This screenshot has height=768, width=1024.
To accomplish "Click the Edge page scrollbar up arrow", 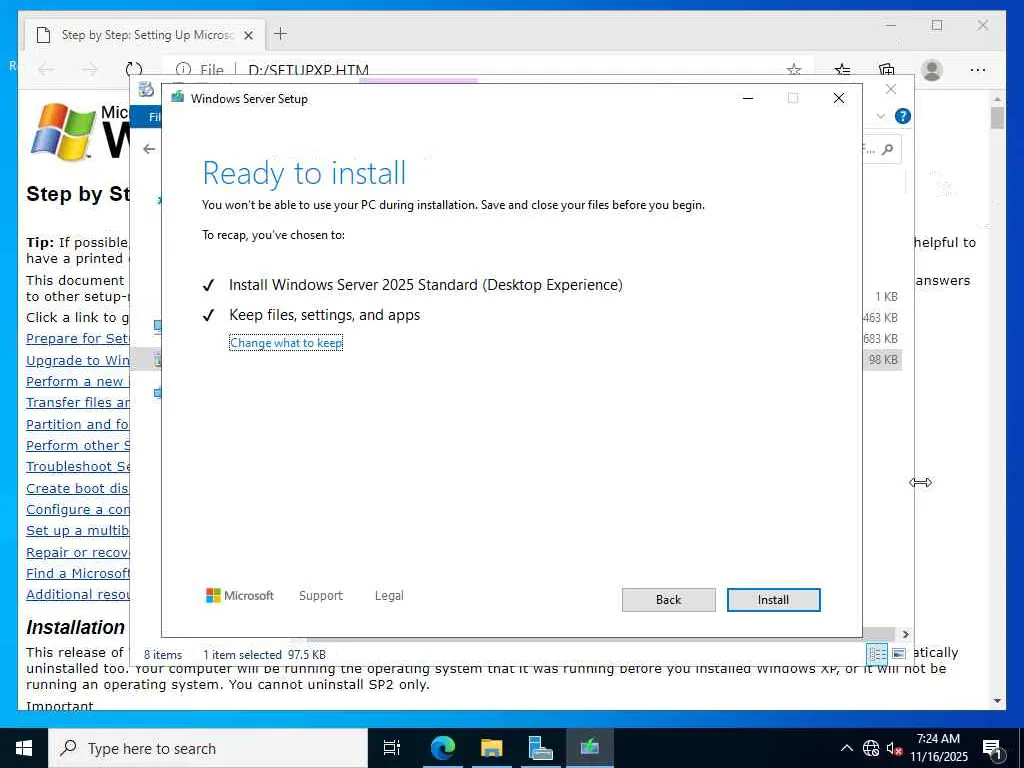I will click(x=997, y=99).
